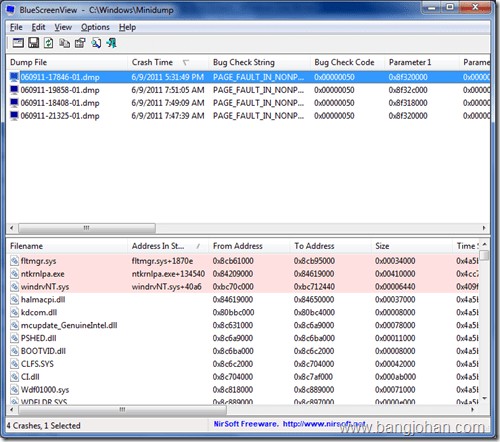Screen dimensions: 500x442
Task: Click the Exit toolbar icon
Action: click(111, 43)
